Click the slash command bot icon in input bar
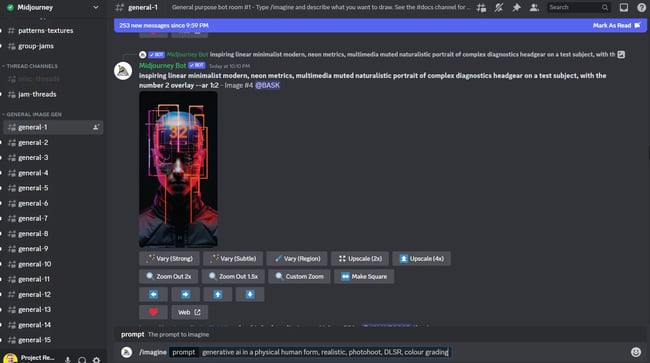Image resolution: width=650 pixels, height=363 pixels. point(126,352)
